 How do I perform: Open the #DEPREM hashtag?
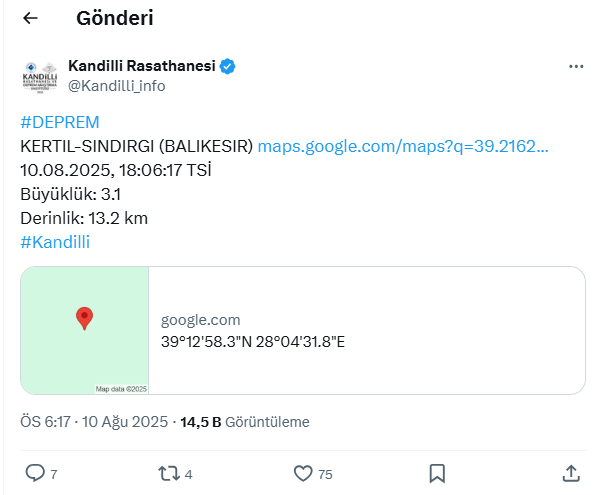60,123
